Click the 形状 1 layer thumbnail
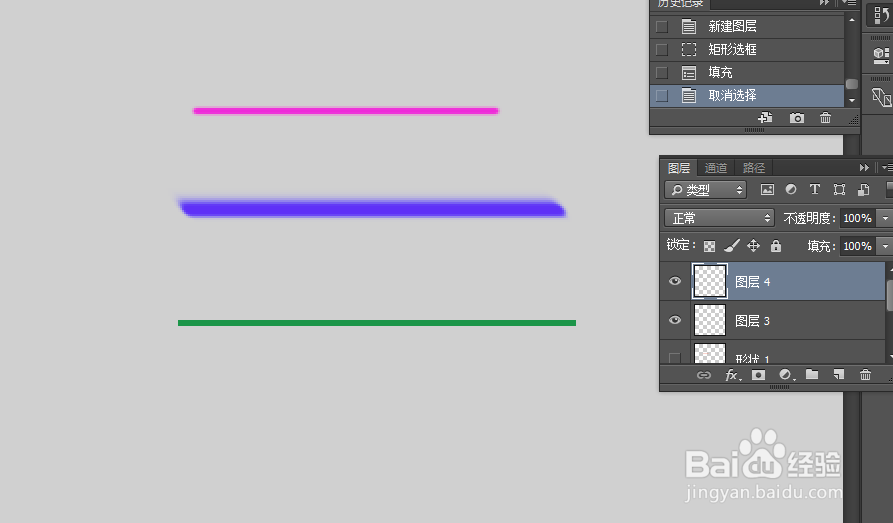This screenshot has width=893, height=523. point(710,353)
